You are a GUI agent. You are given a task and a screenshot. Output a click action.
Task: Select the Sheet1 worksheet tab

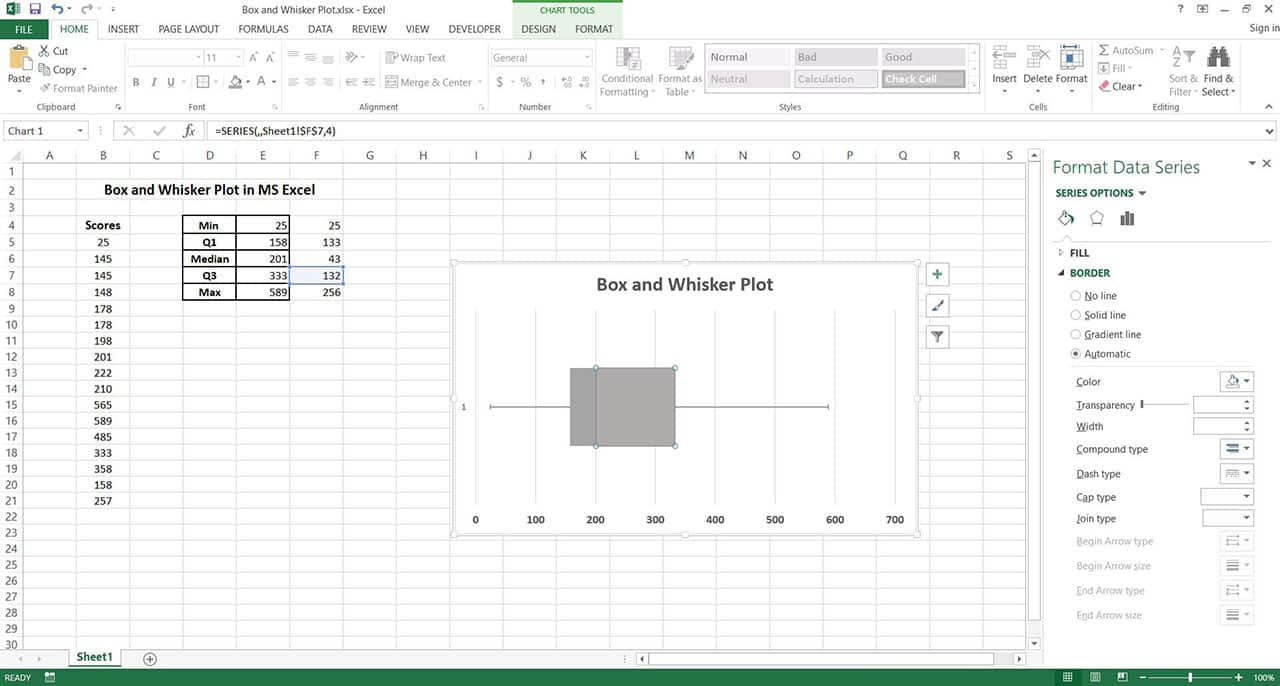(94, 657)
